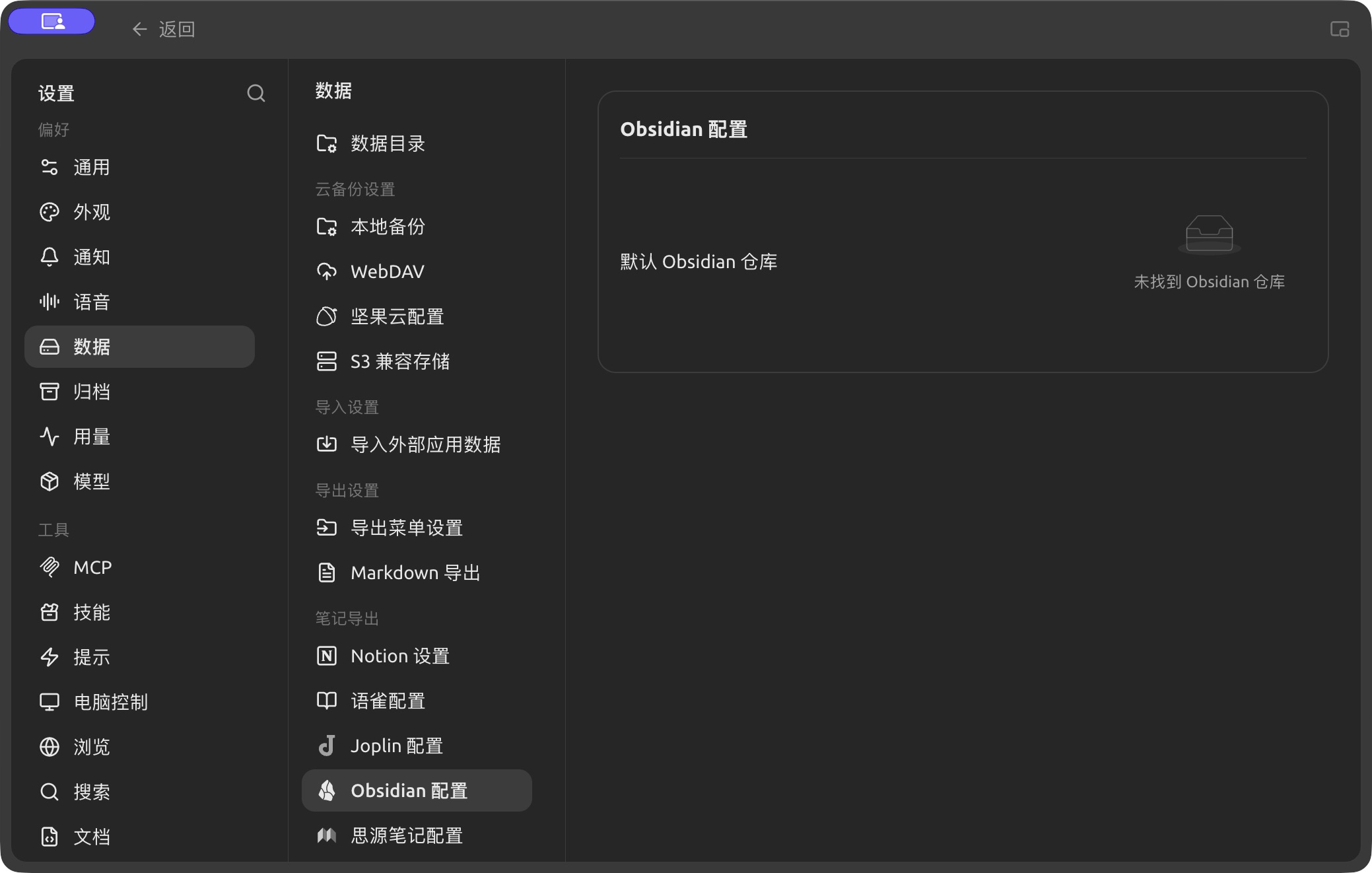This screenshot has width=1372, height=873.
Task: Select the 通知 bell menu item
Action: [x=139, y=257]
